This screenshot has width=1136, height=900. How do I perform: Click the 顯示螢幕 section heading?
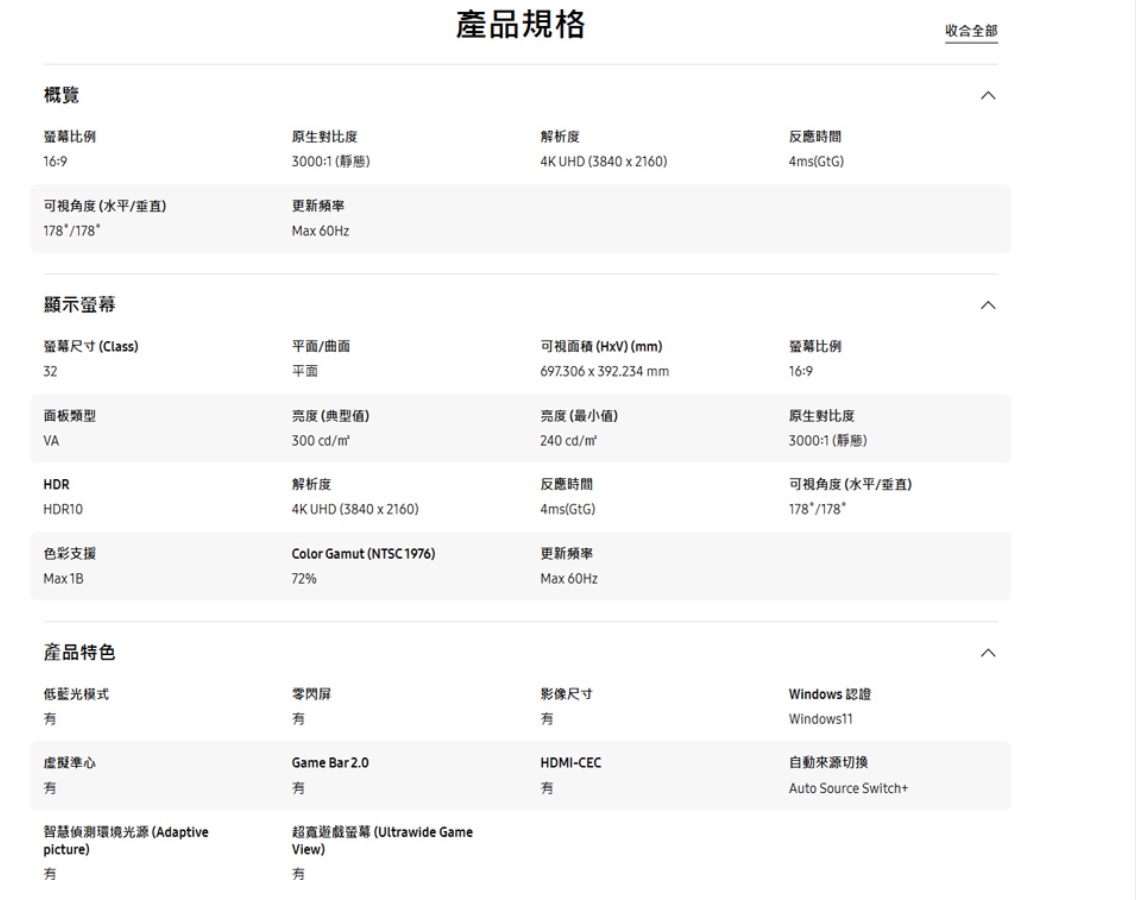click(x=79, y=305)
